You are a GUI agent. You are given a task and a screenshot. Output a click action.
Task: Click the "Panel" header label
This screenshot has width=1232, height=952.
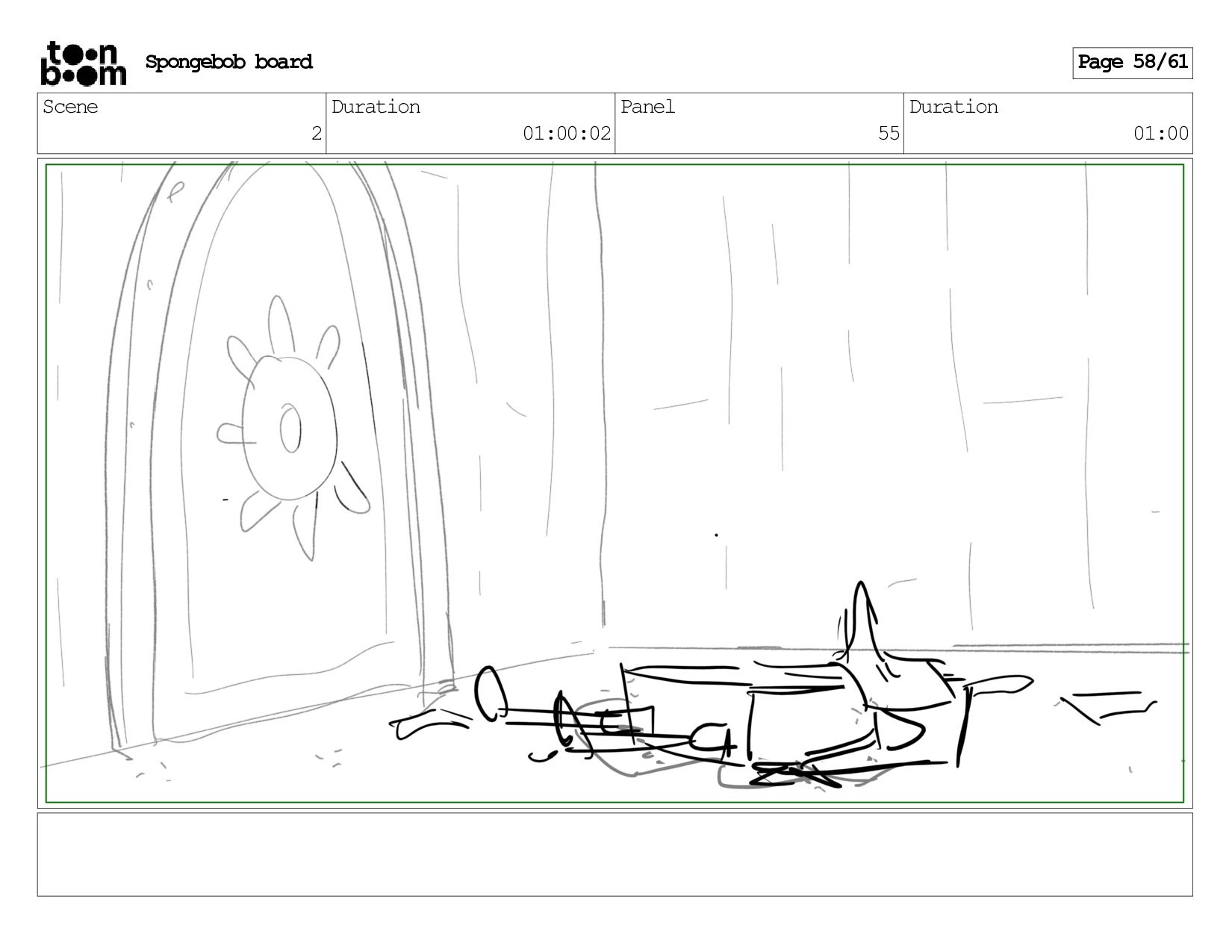647,107
